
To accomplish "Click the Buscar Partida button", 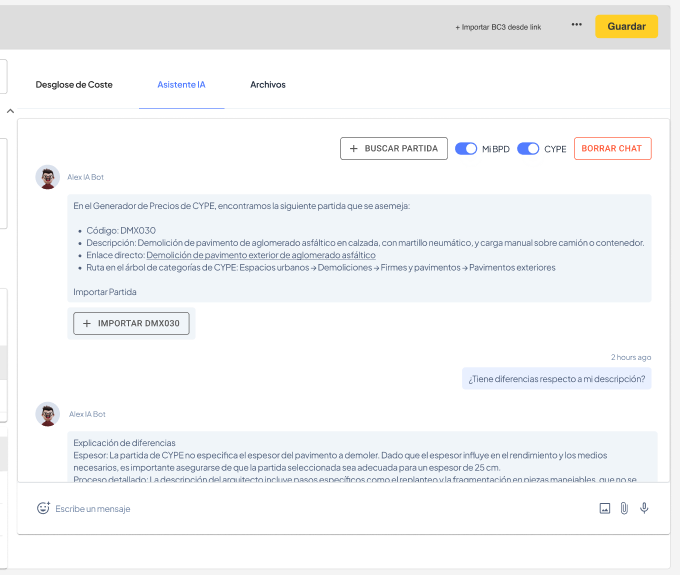I will (x=393, y=149).
